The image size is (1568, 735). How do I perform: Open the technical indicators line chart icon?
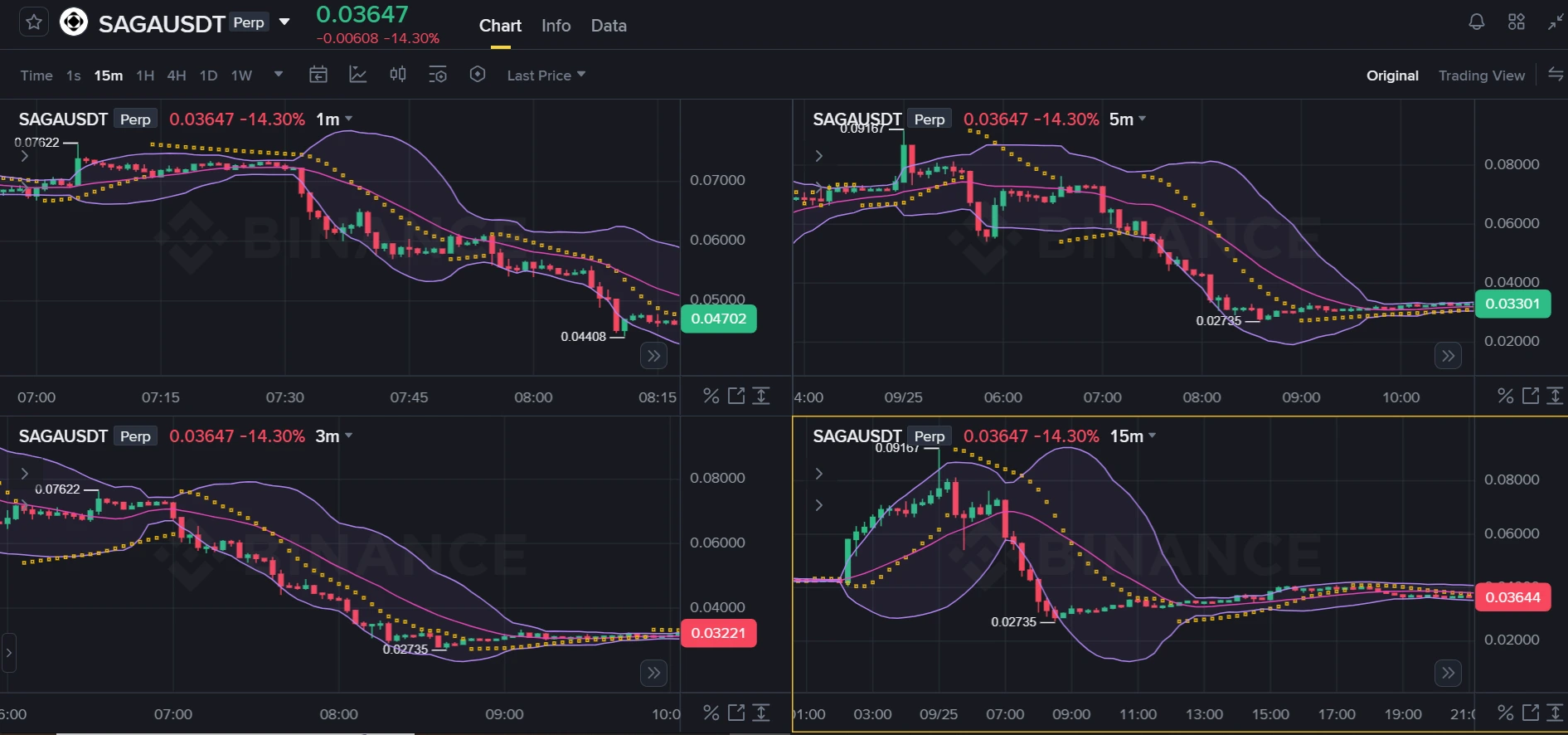(x=358, y=75)
